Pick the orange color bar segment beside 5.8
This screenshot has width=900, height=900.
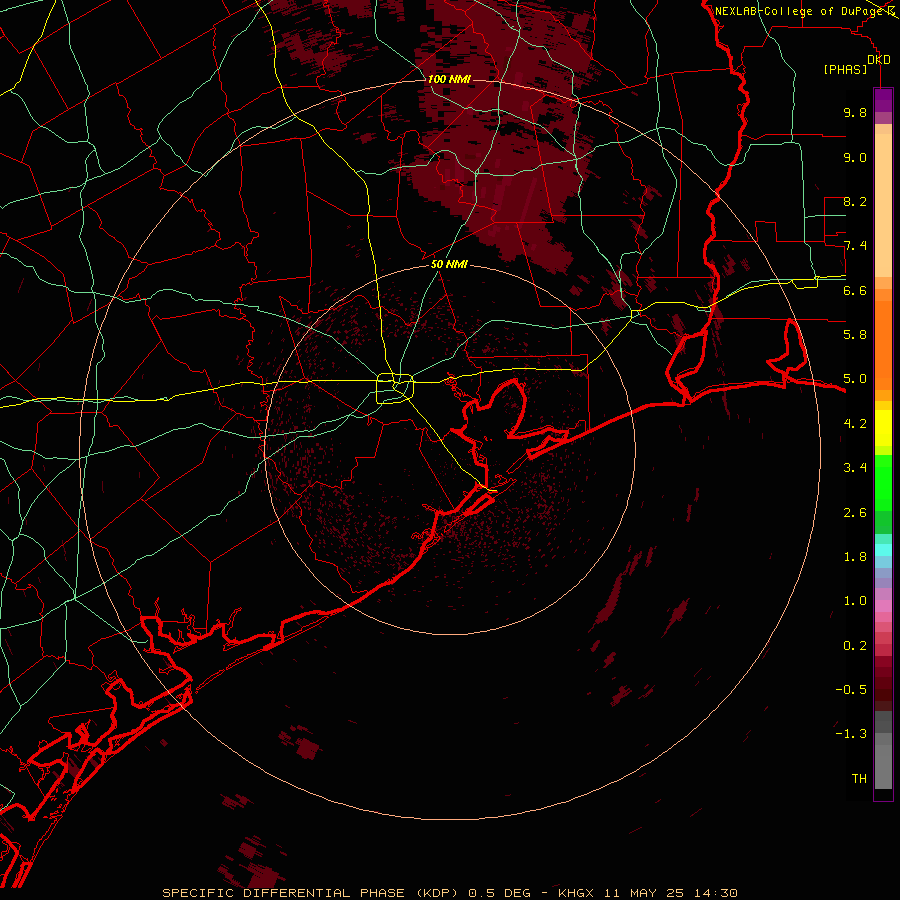coord(883,344)
